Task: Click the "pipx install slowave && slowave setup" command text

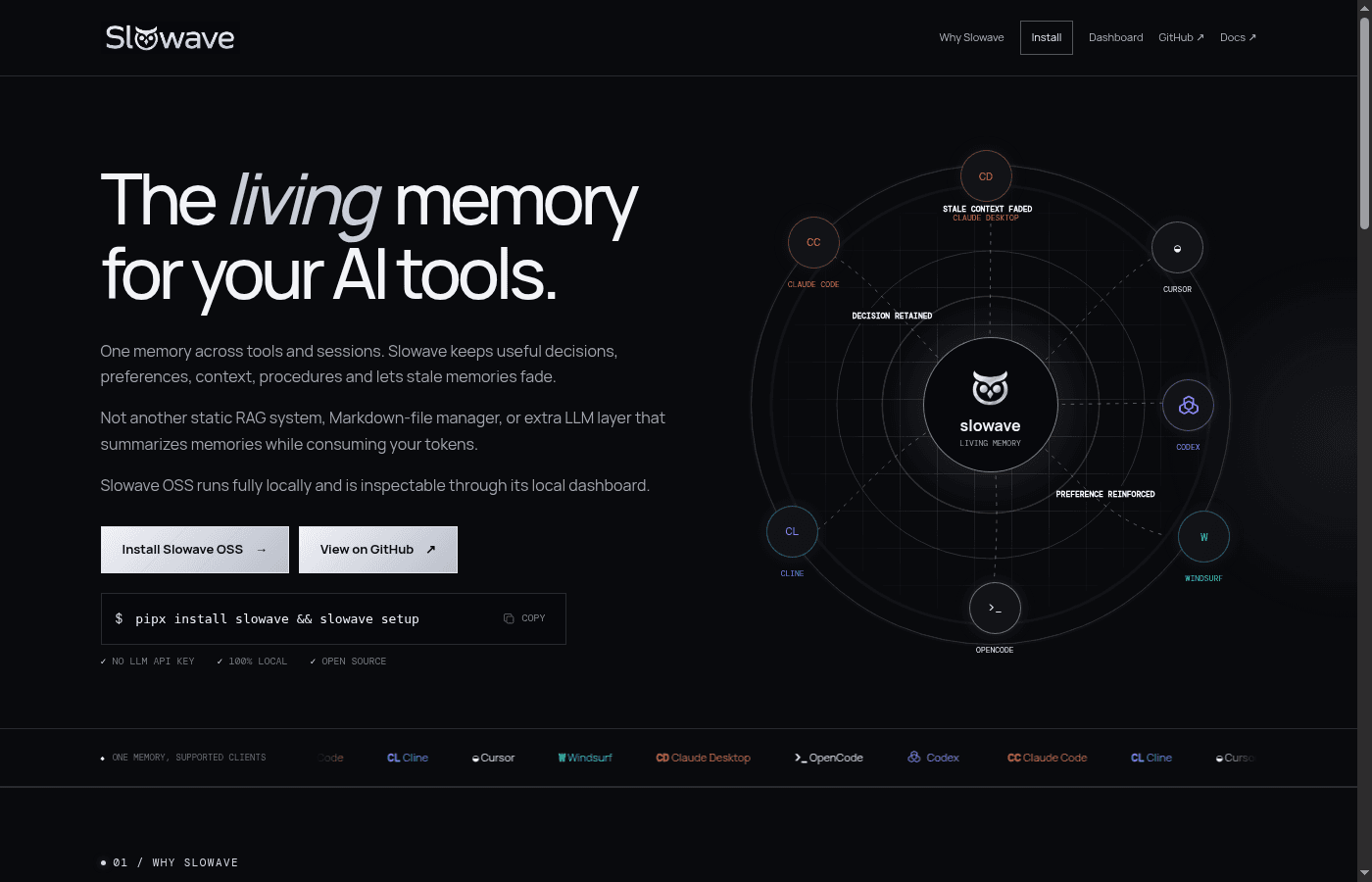Action: tap(277, 619)
